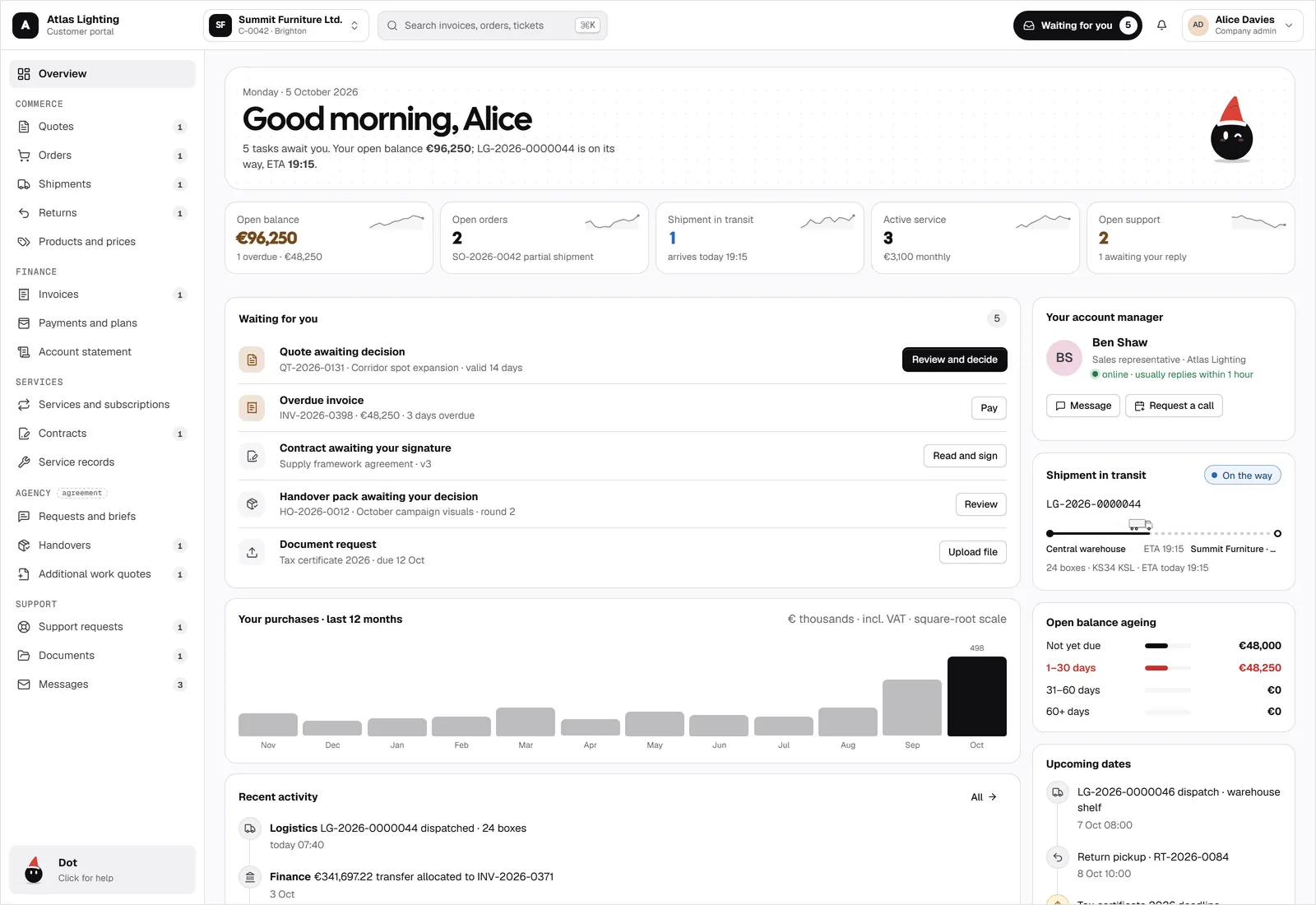Click the agreement tag next to Agency
Screen dimensions: 1316x905
[x=82, y=494]
